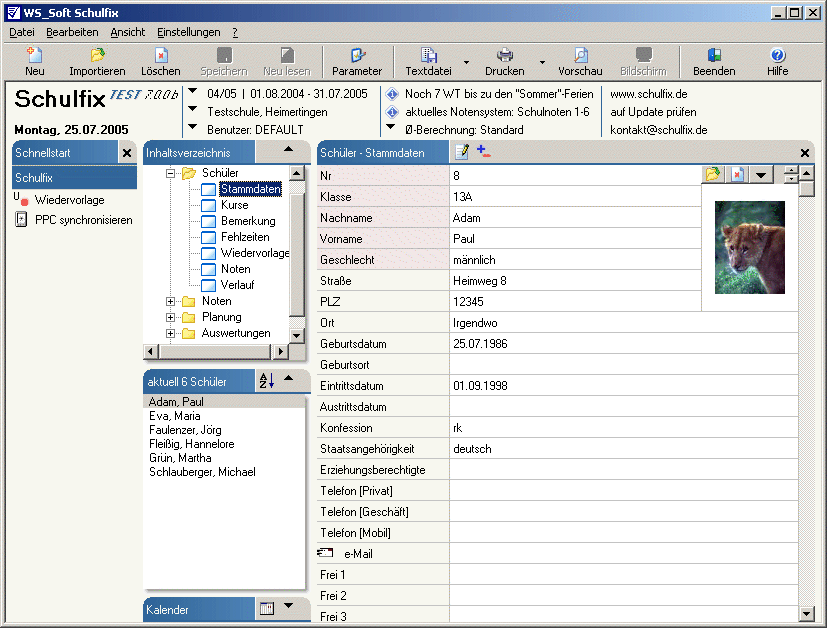Expand the Kalender panel

tap(289, 606)
